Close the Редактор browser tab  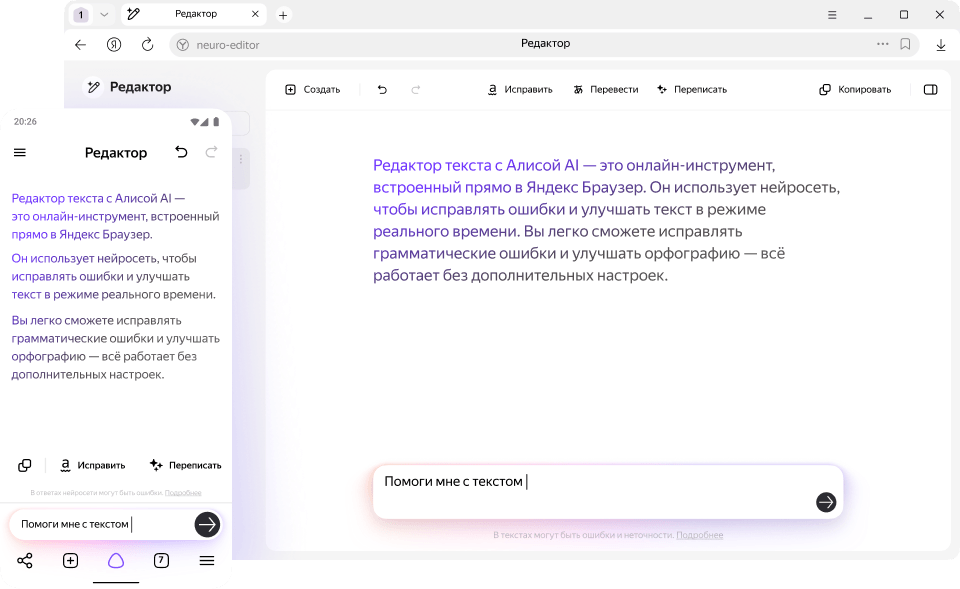tap(255, 14)
